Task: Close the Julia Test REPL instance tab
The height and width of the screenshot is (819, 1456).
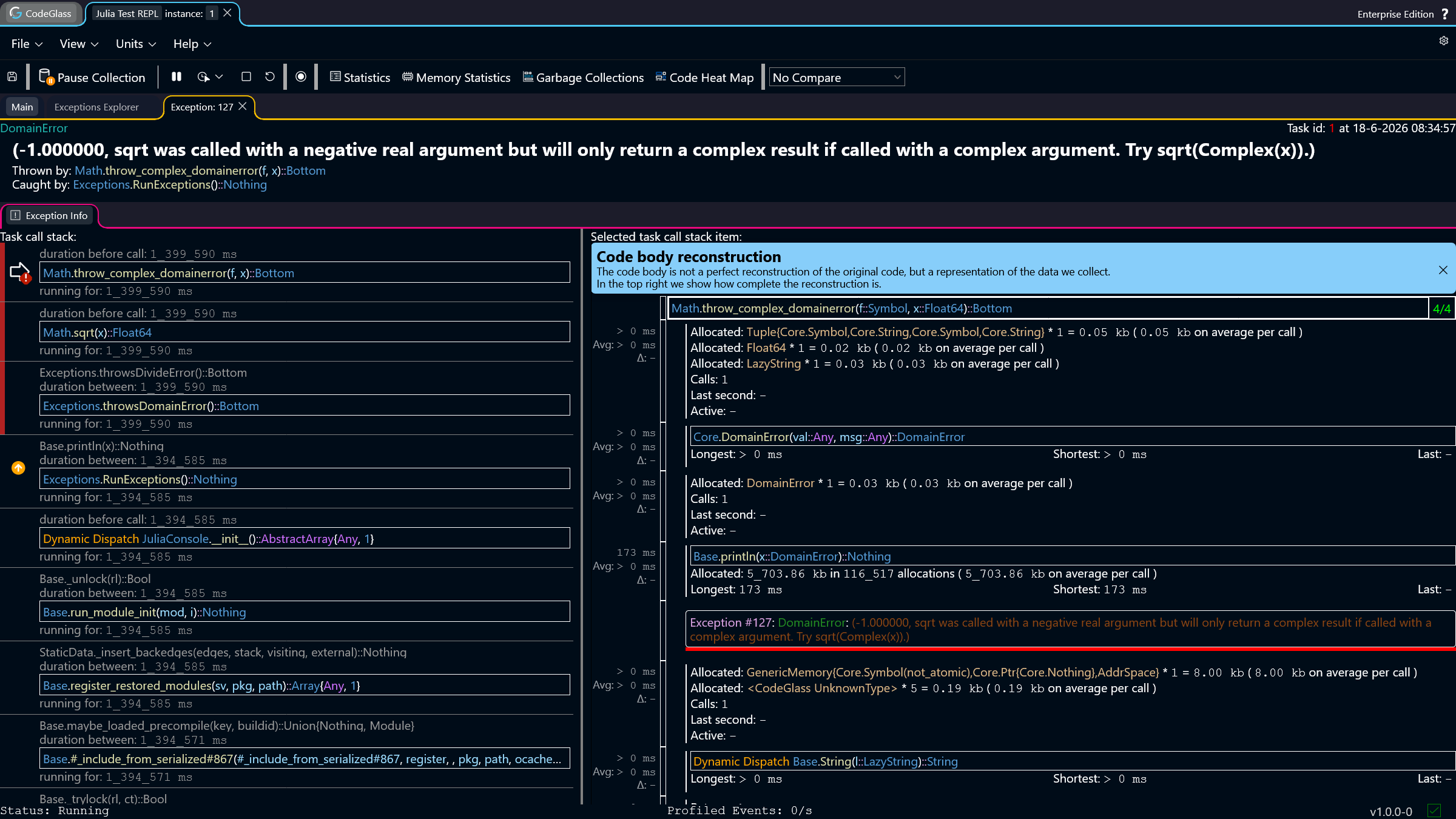Action: tap(227, 13)
